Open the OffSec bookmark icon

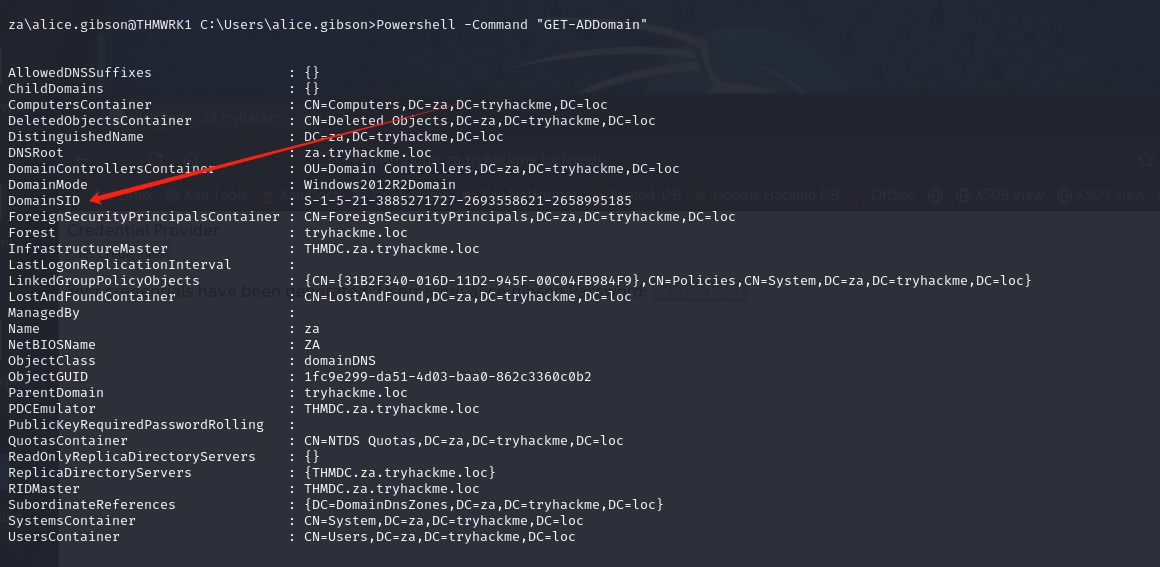click(x=859, y=195)
